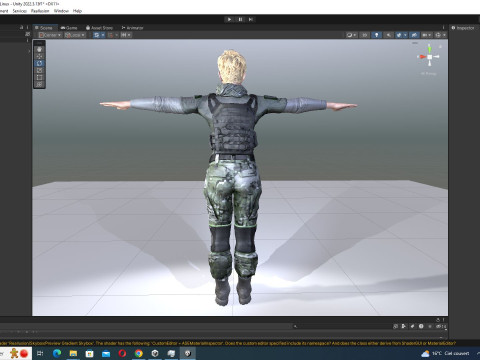Select the Move tool in scene toolbar

[x=39, y=56]
